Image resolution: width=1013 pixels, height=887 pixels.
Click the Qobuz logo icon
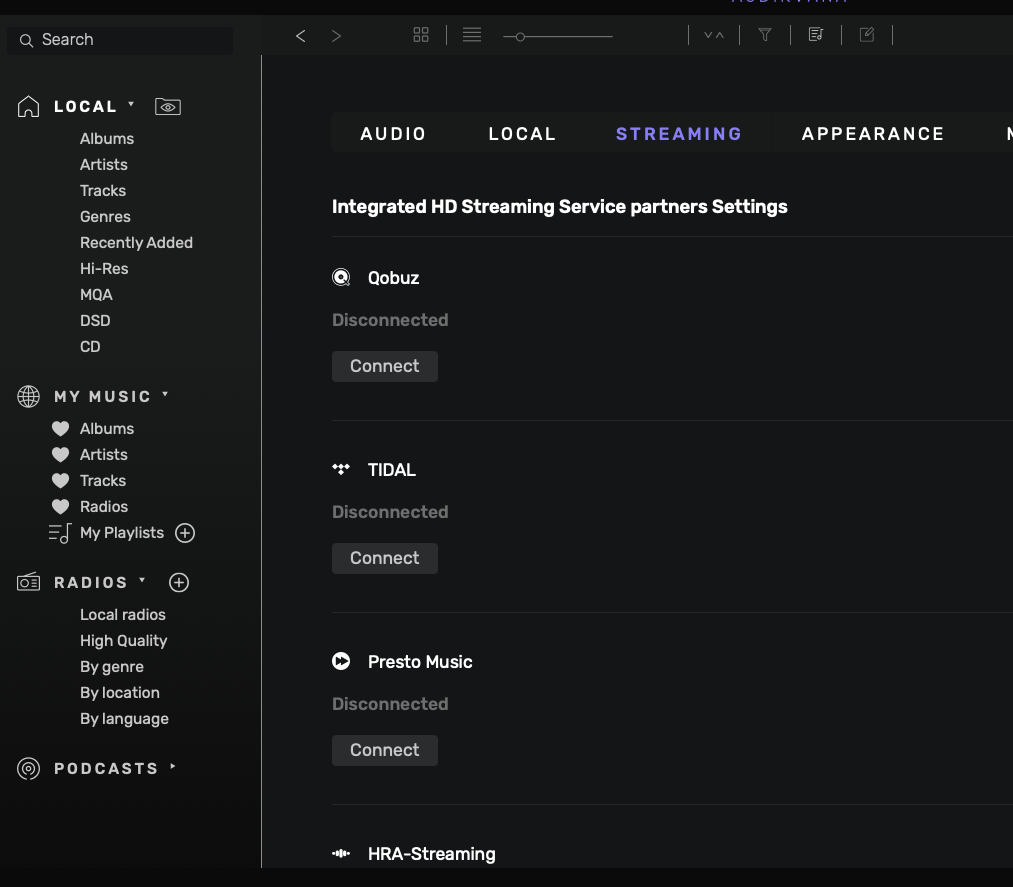pyautogui.click(x=341, y=277)
